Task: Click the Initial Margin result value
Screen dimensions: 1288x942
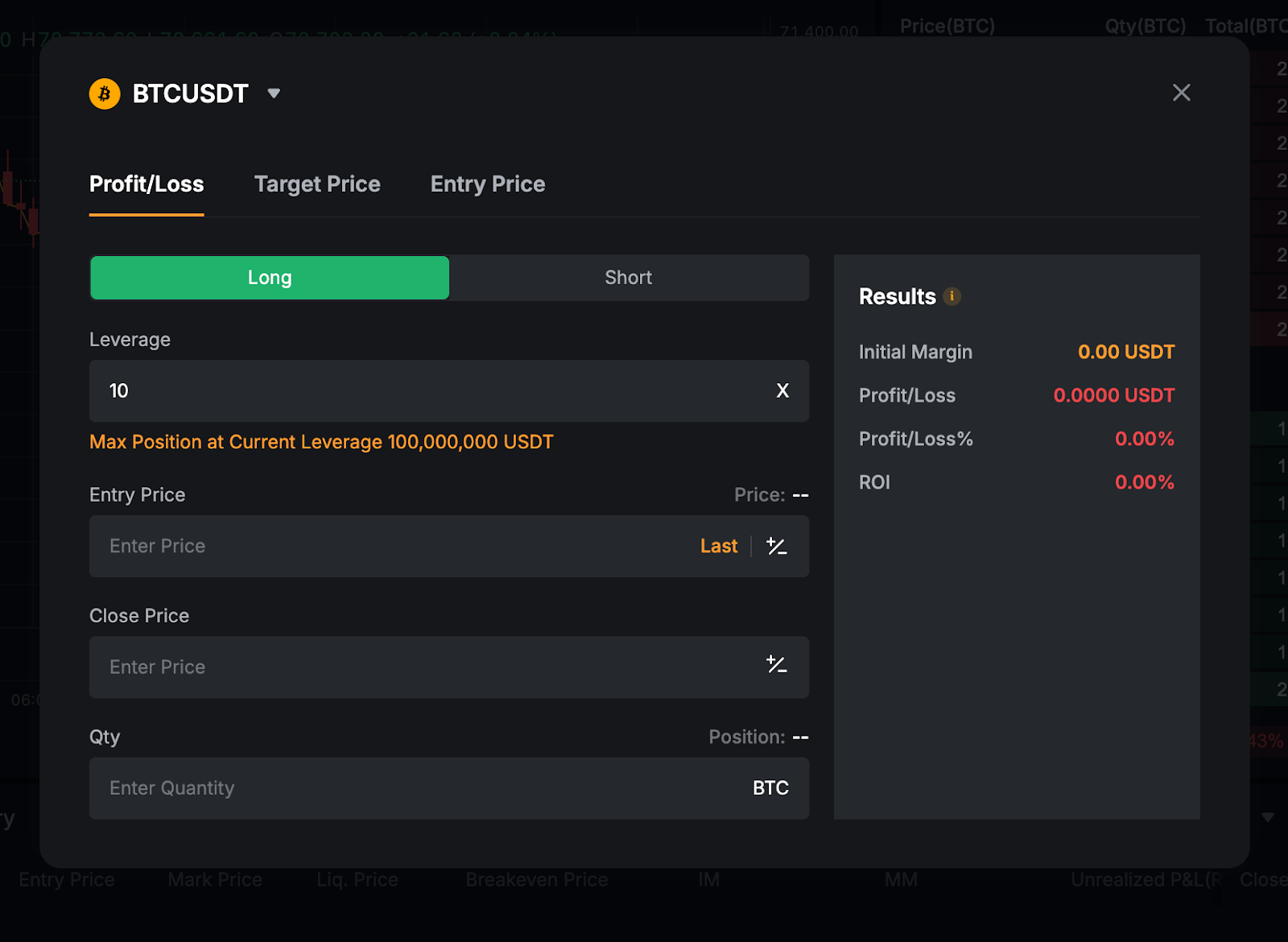Action: tap(1125, 352)
